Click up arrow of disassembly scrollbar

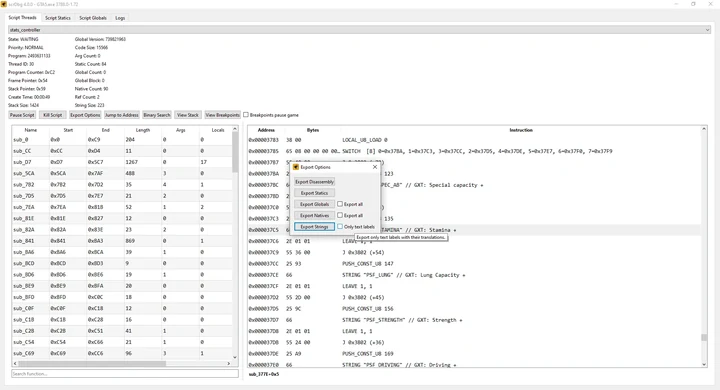(x=704, y=130)
